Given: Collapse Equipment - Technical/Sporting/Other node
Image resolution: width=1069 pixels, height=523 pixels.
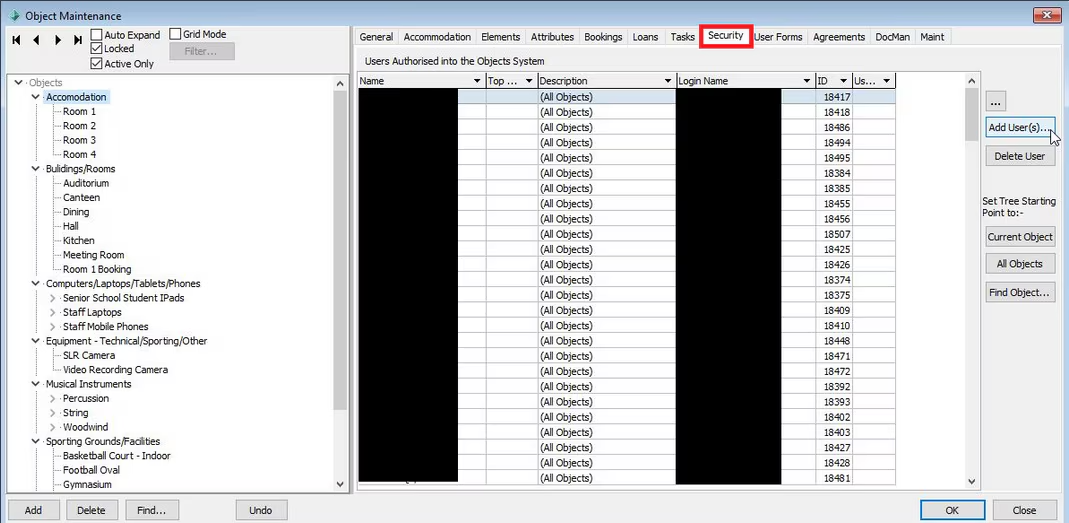Looking at the screenshot, I should click(x=35, y=341).
